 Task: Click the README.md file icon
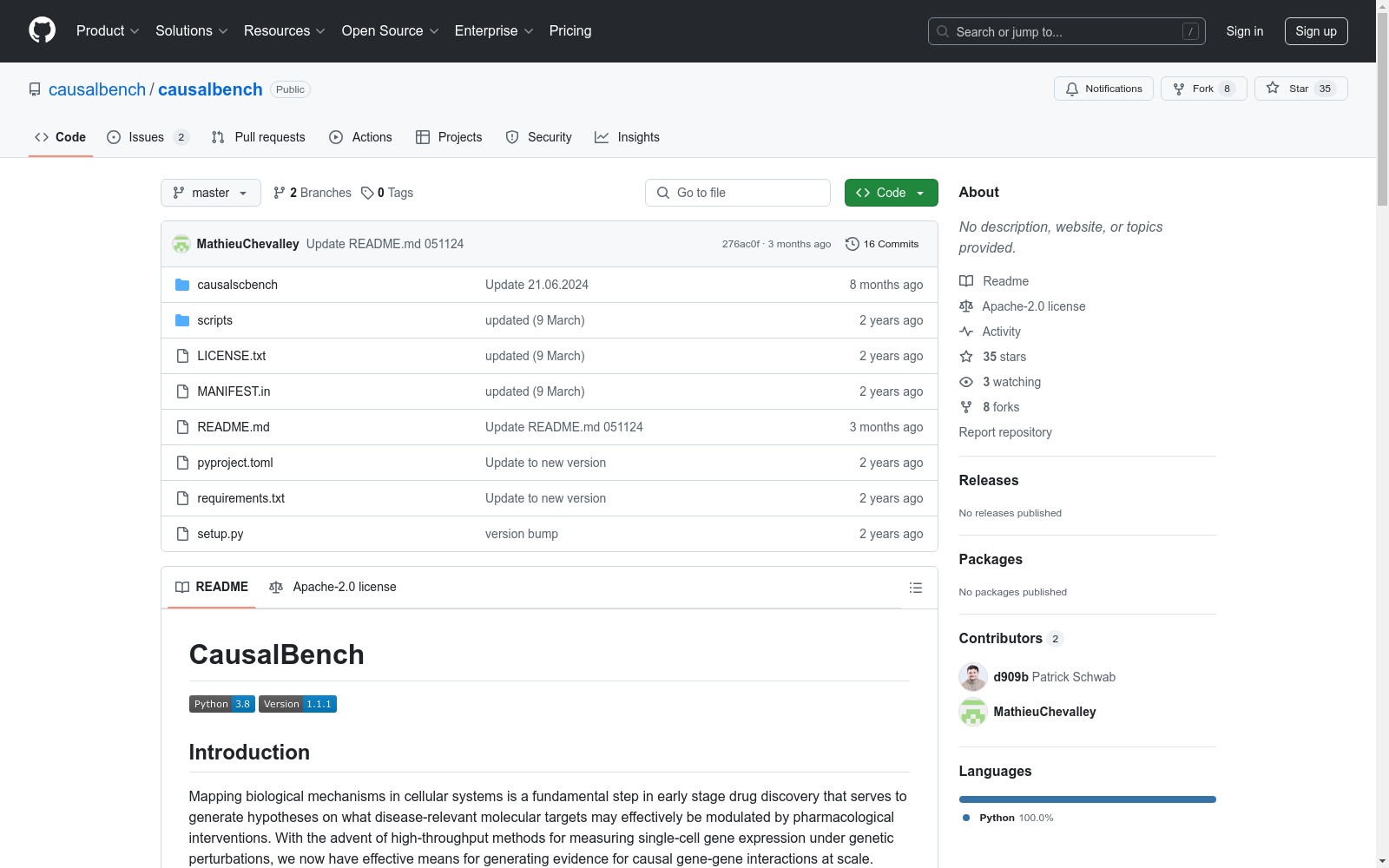[182, 427]
